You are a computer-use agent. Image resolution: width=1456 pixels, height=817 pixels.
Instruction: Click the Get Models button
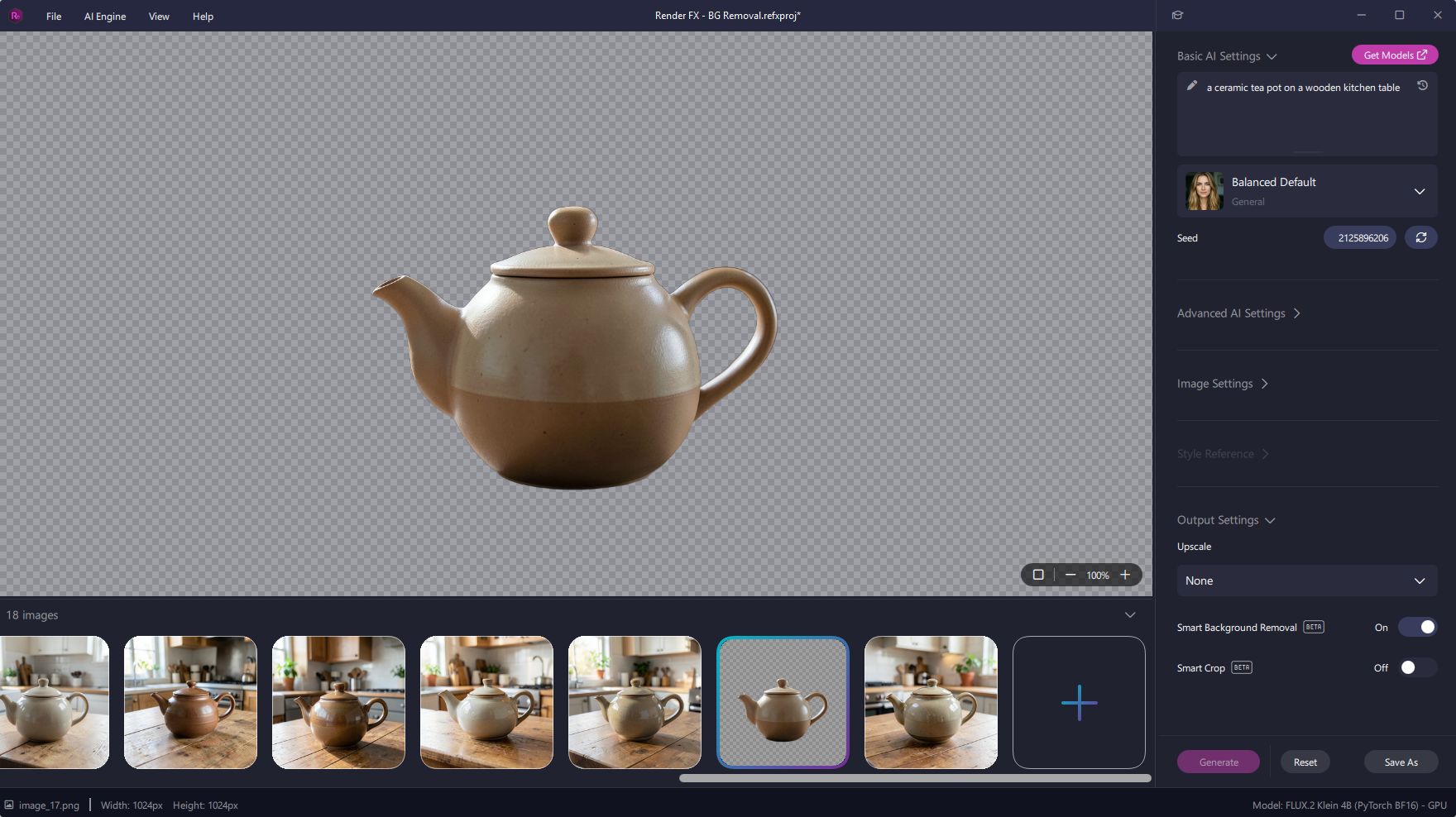point(1395,55)
